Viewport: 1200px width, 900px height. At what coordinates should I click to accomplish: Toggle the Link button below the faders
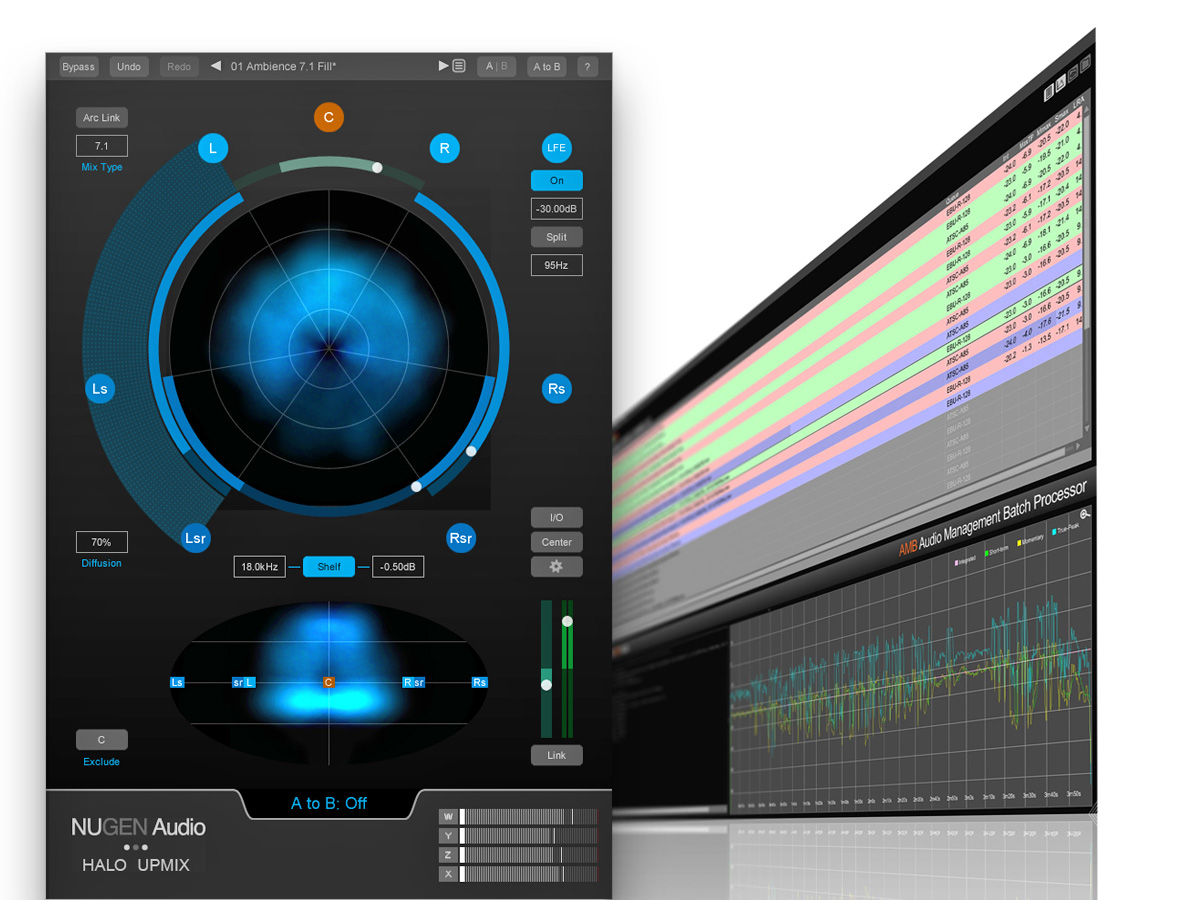(x=556, y=755)
